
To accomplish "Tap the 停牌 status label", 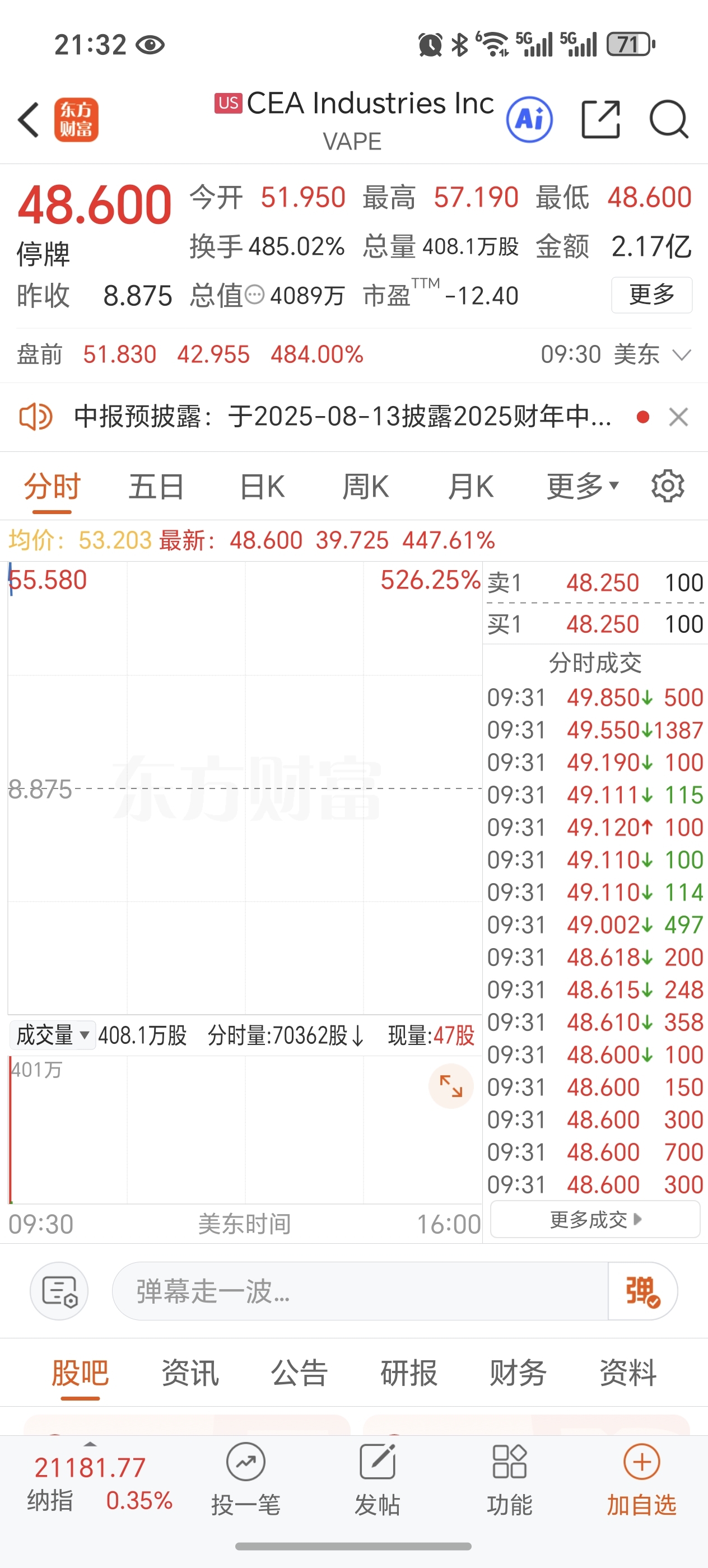I will (43, 253).
